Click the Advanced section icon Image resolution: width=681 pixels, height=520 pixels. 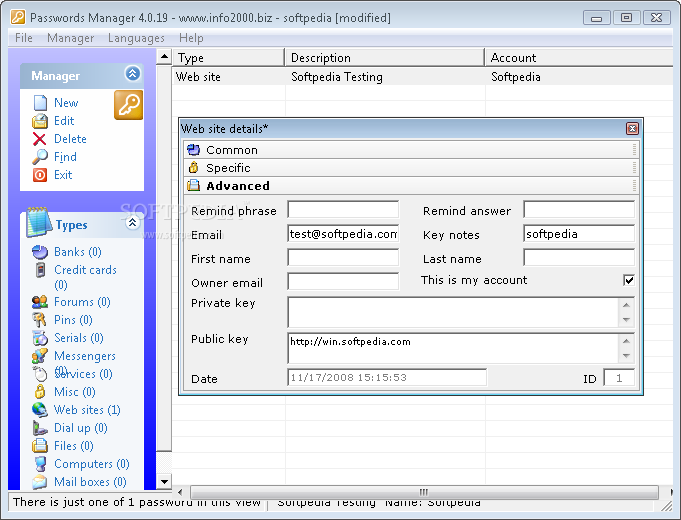pos(194,185)
